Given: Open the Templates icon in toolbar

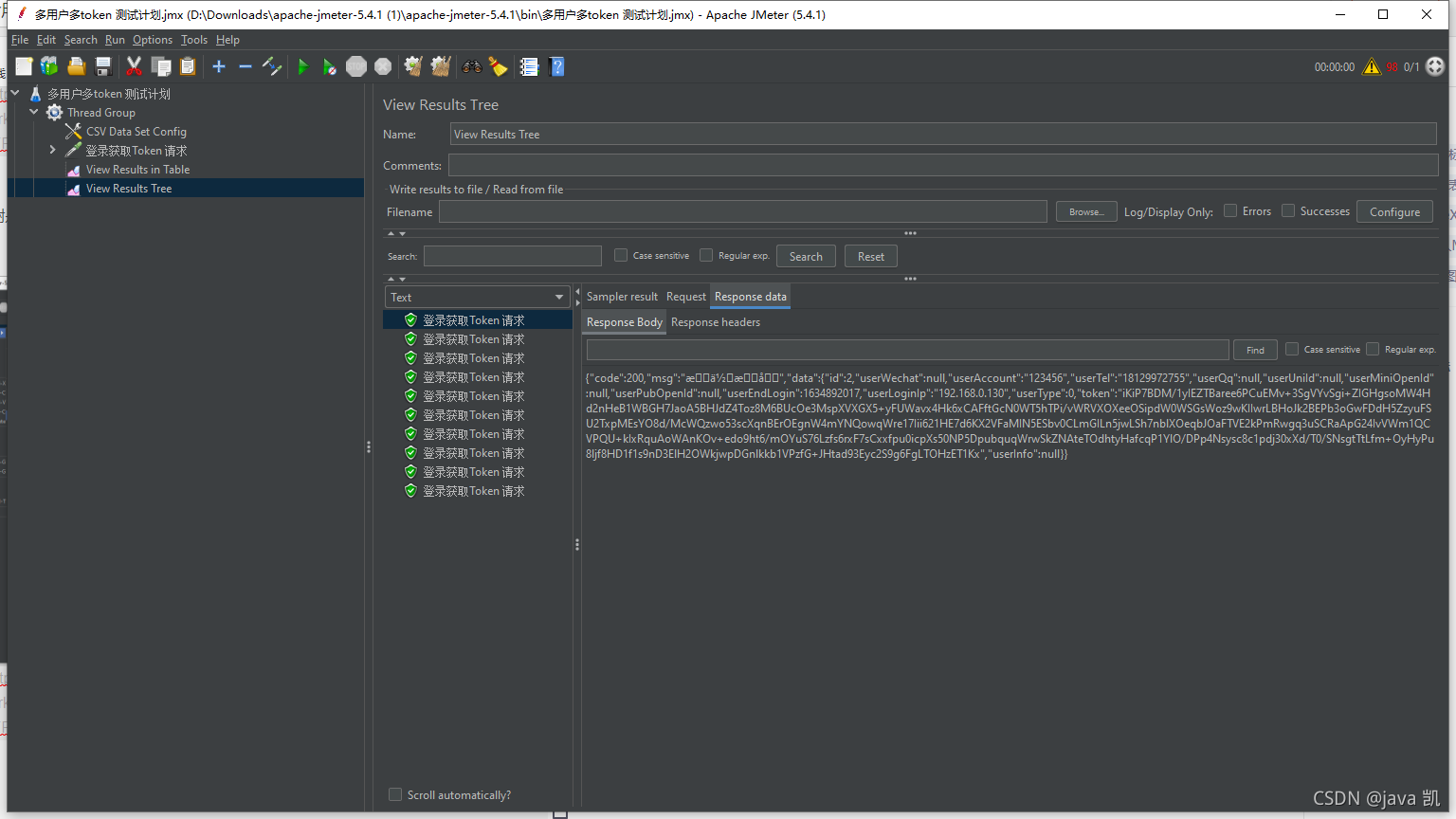Looking at the screenshot, I should 49,66.
